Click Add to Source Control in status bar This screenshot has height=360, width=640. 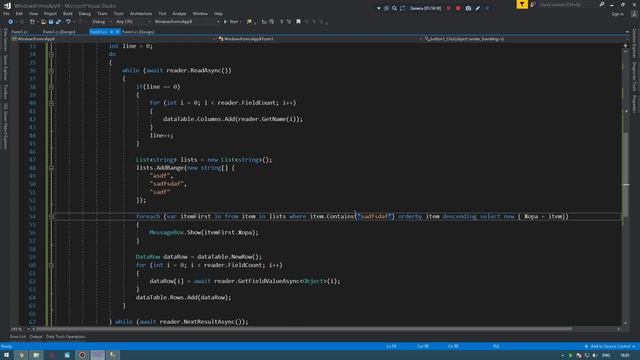click(x=610, y=347)
